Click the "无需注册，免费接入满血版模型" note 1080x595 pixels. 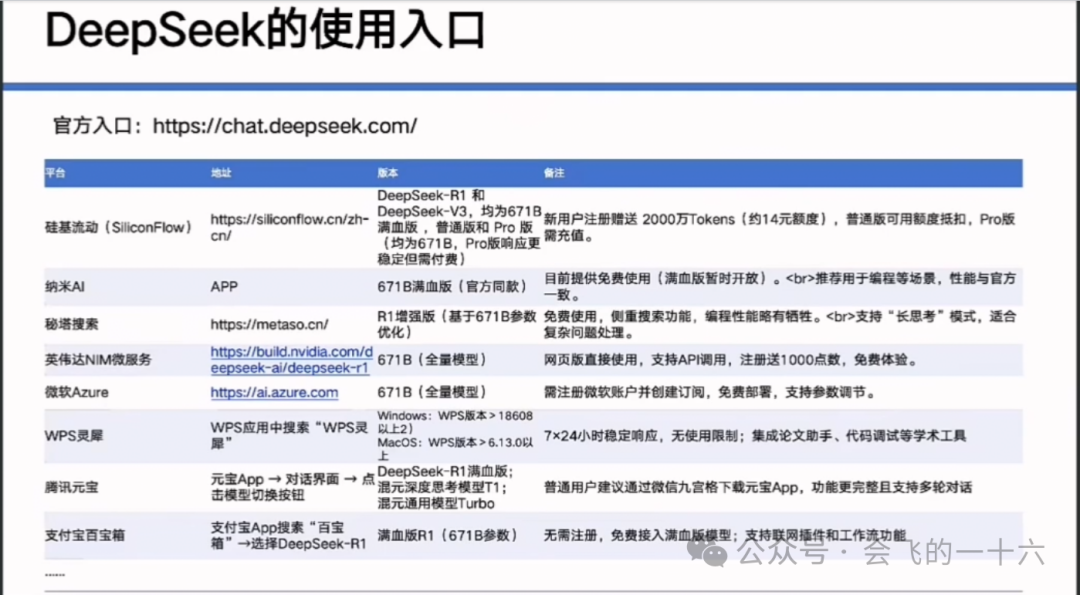point(725,536)
